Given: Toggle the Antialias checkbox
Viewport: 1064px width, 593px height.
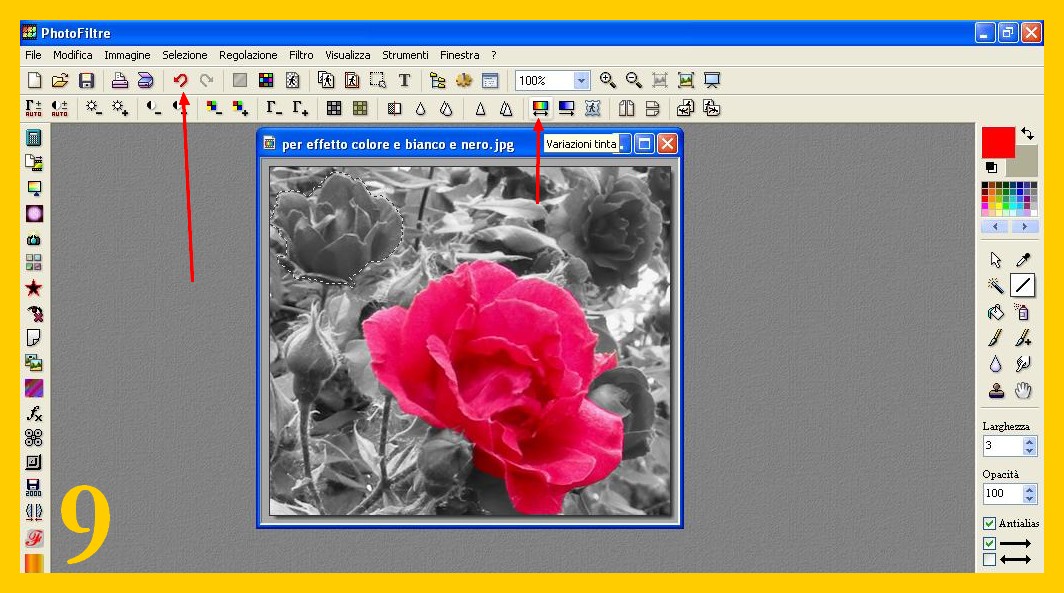Looking at the screenshot, I should coord(989,523).
